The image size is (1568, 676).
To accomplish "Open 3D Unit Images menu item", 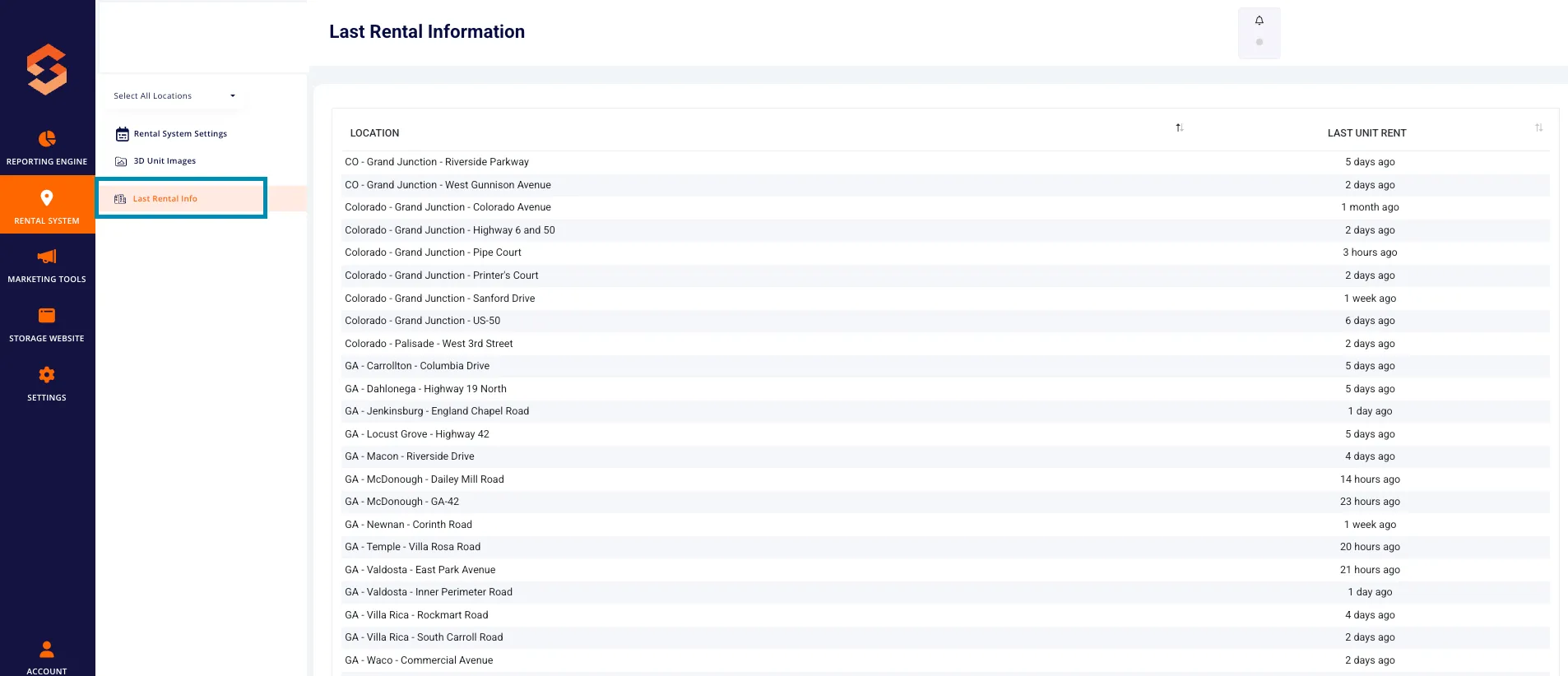I will click(165, 161).
